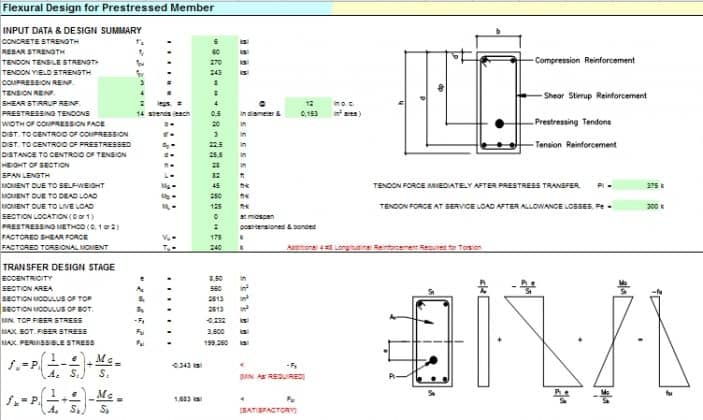Click the [MIN. Asr REQUIRED] red note
This screenshot has height=420, width=703.
pyautogui.click(x=272, y=377)
